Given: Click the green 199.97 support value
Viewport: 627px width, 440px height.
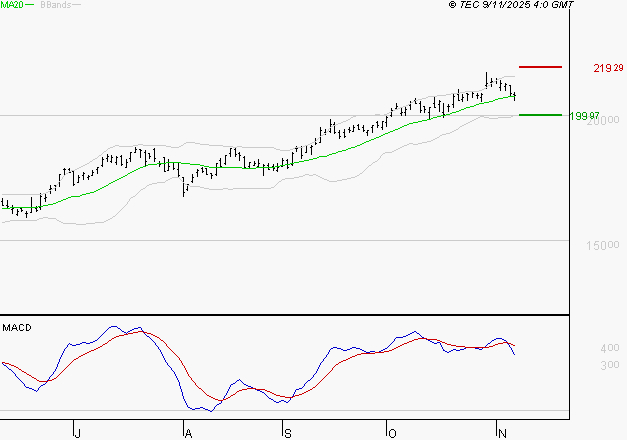Looking at the screenshot, I should coord(584,116).
